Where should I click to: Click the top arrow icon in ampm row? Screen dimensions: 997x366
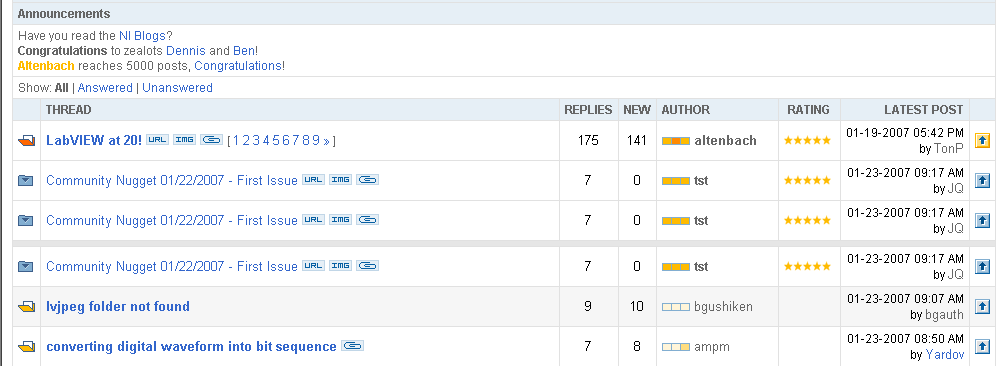pyautogui.click(x=982, y=347)
